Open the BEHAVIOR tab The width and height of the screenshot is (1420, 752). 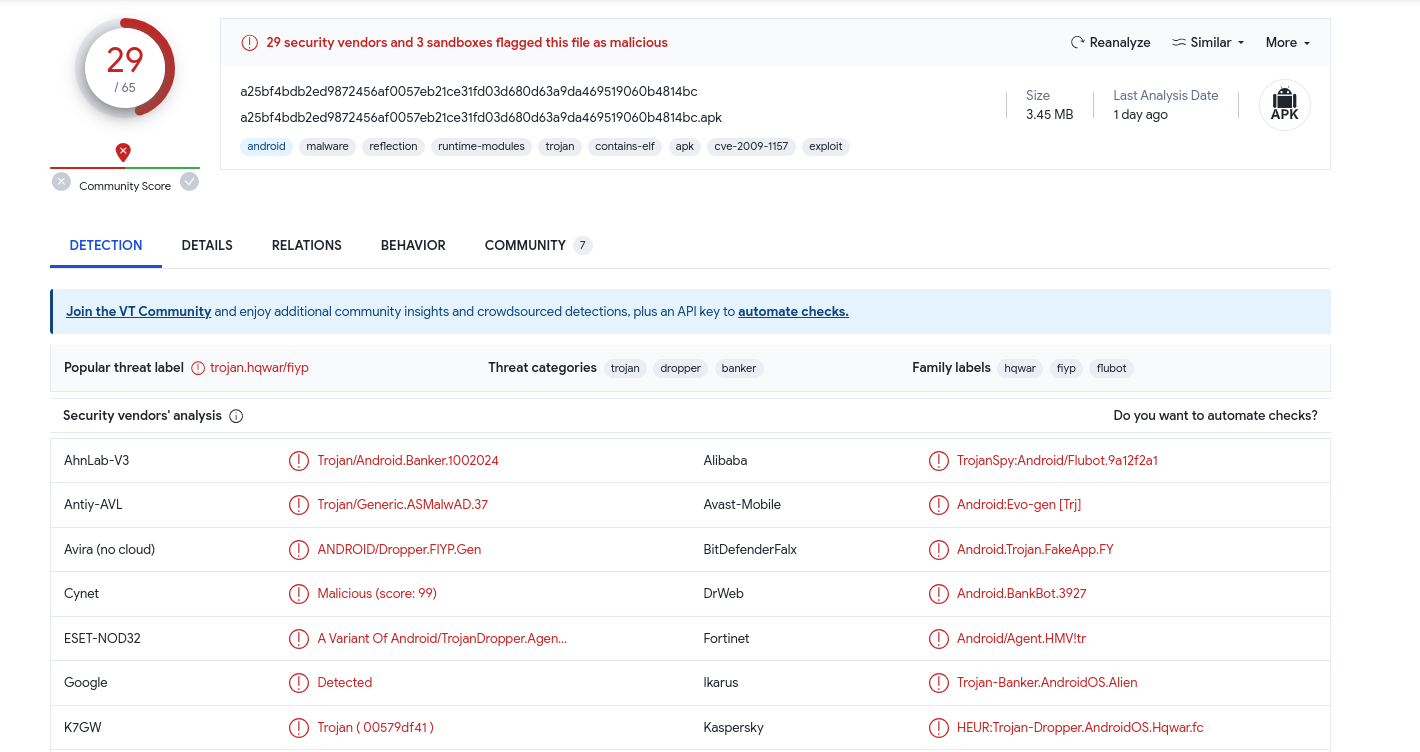pos(413,245)
